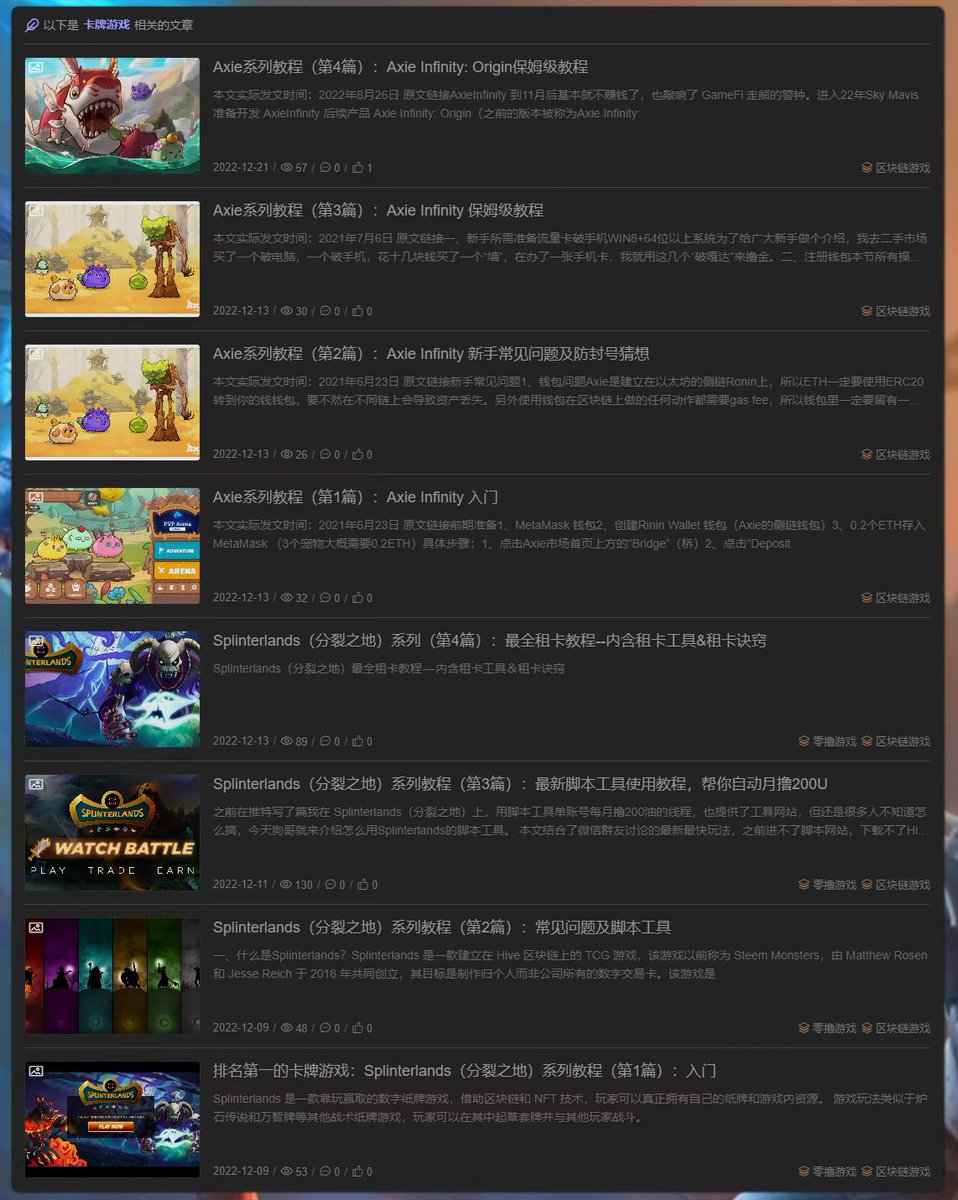Click excerpt starting 本文实际发文时间：2022年8月26日
The width and height of the screenshot is (958, 1200).
(566, 104)
